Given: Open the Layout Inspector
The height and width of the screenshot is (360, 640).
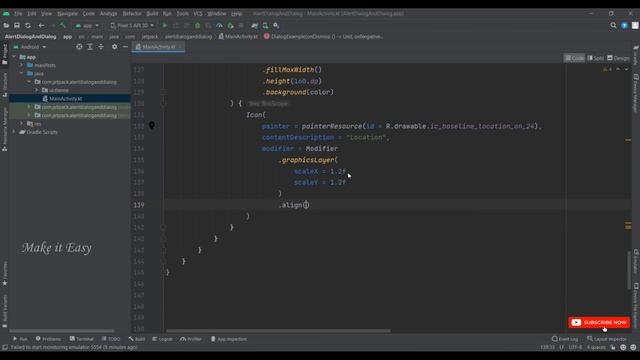Looking at the screenshot, I should (x=607, y=339).
